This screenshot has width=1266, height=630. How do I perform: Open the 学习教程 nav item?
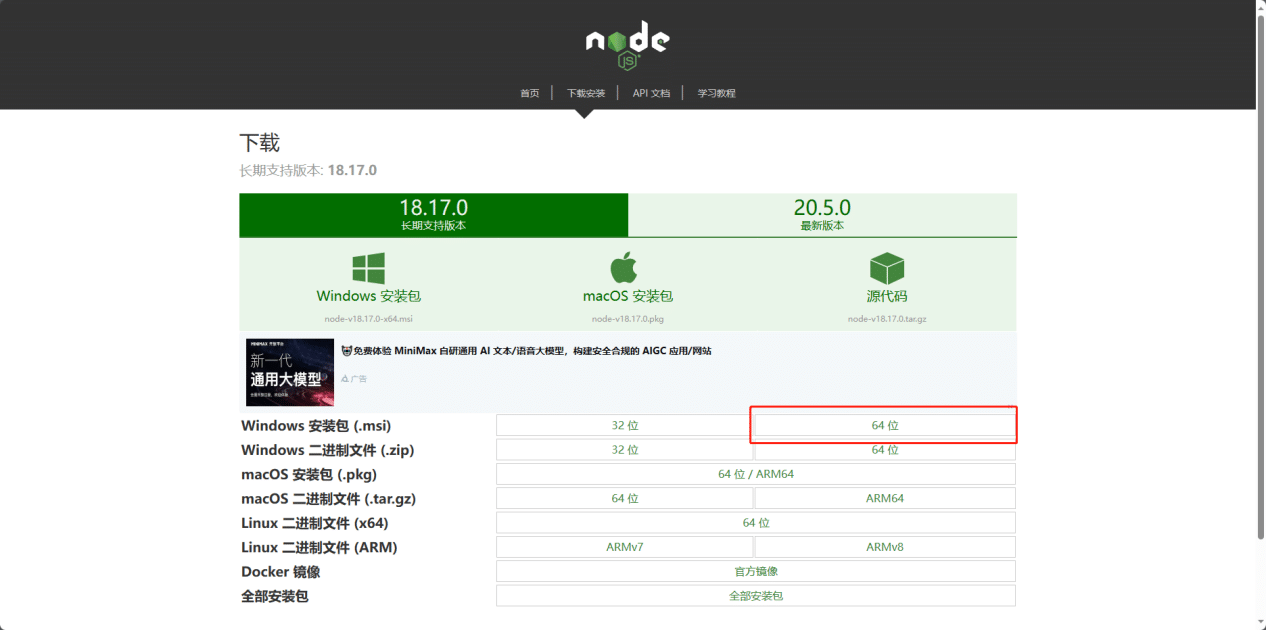(x=716, y=93)
